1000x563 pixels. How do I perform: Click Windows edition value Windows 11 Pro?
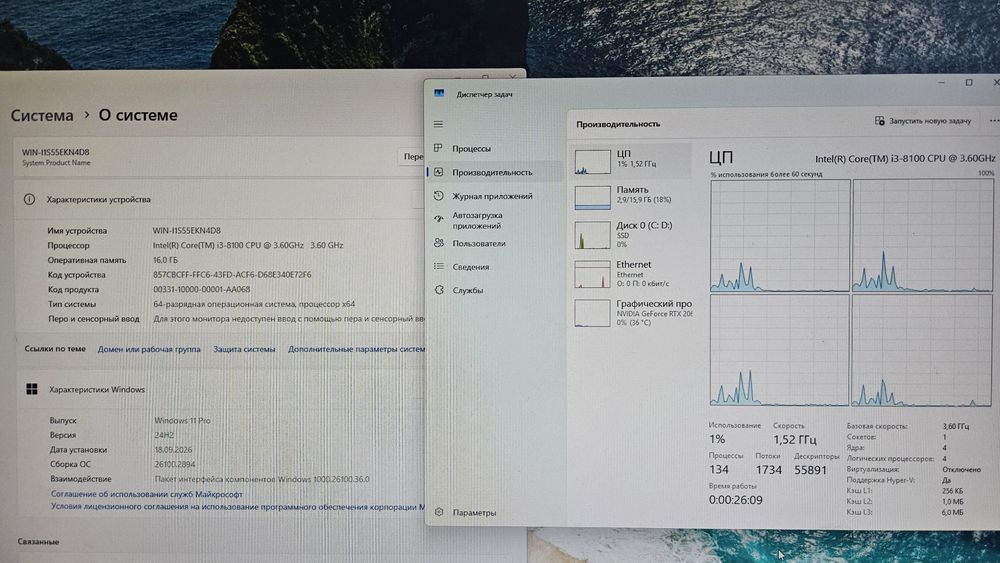point(182,421)
